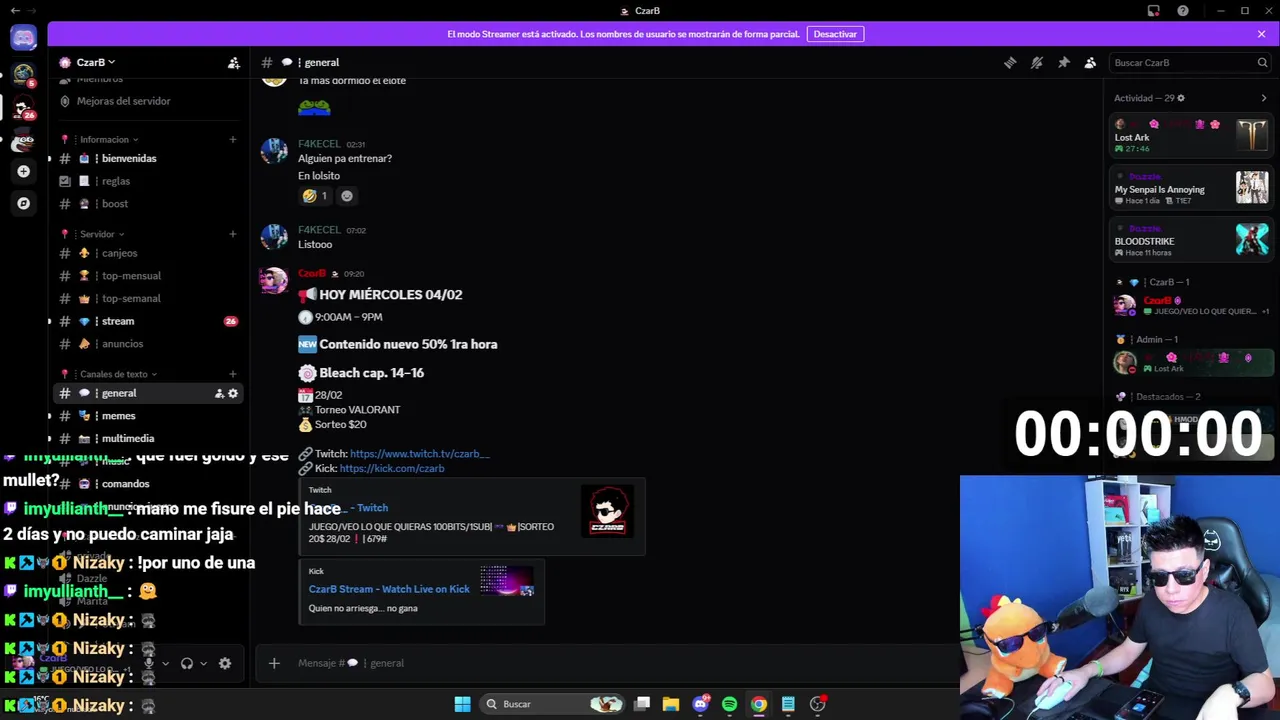Open headphone output options dropdown arrow
This screenshot has height=720, width=1280.
(203, 663)
